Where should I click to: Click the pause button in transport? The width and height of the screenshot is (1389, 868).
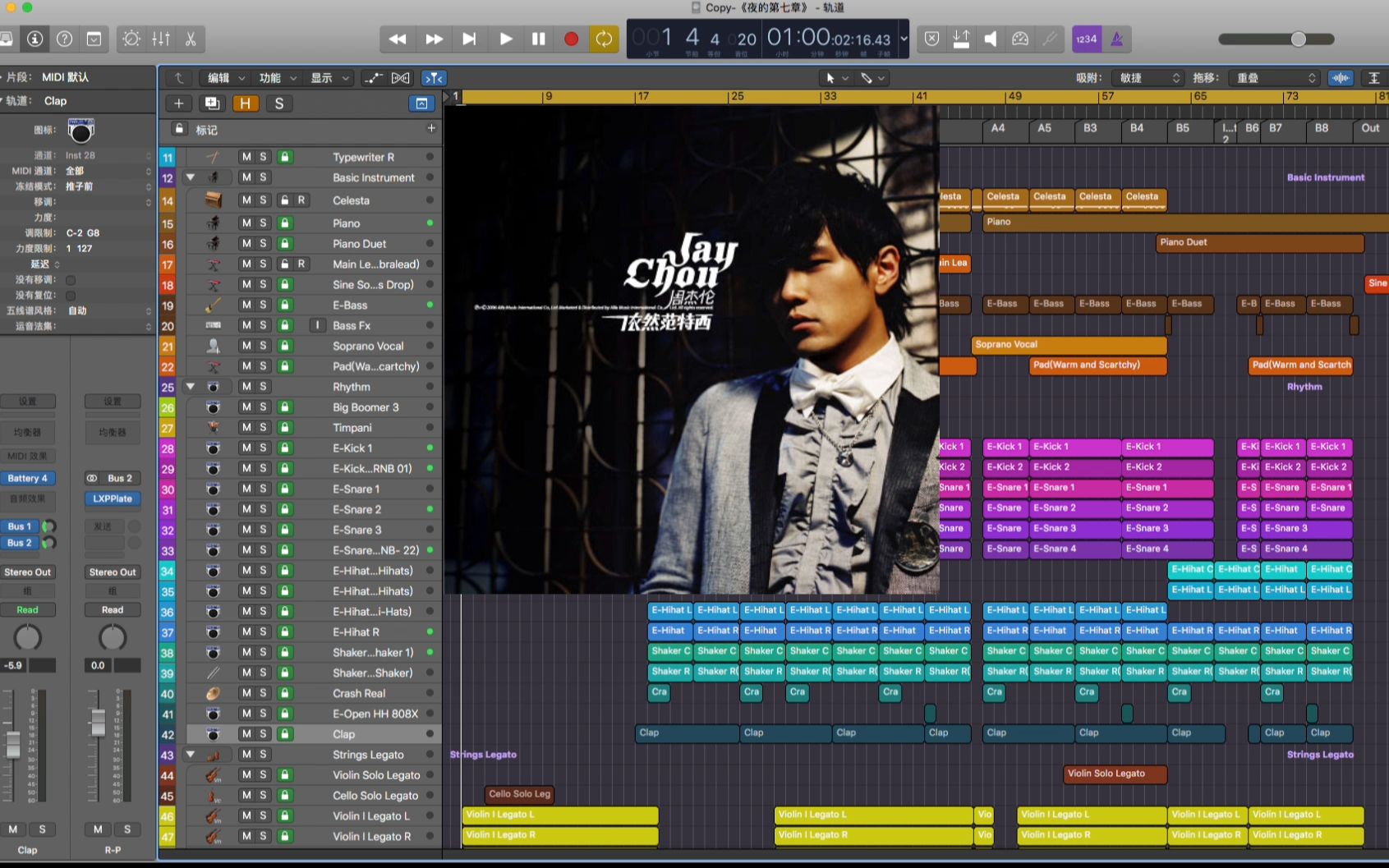[x=539, y=39]
